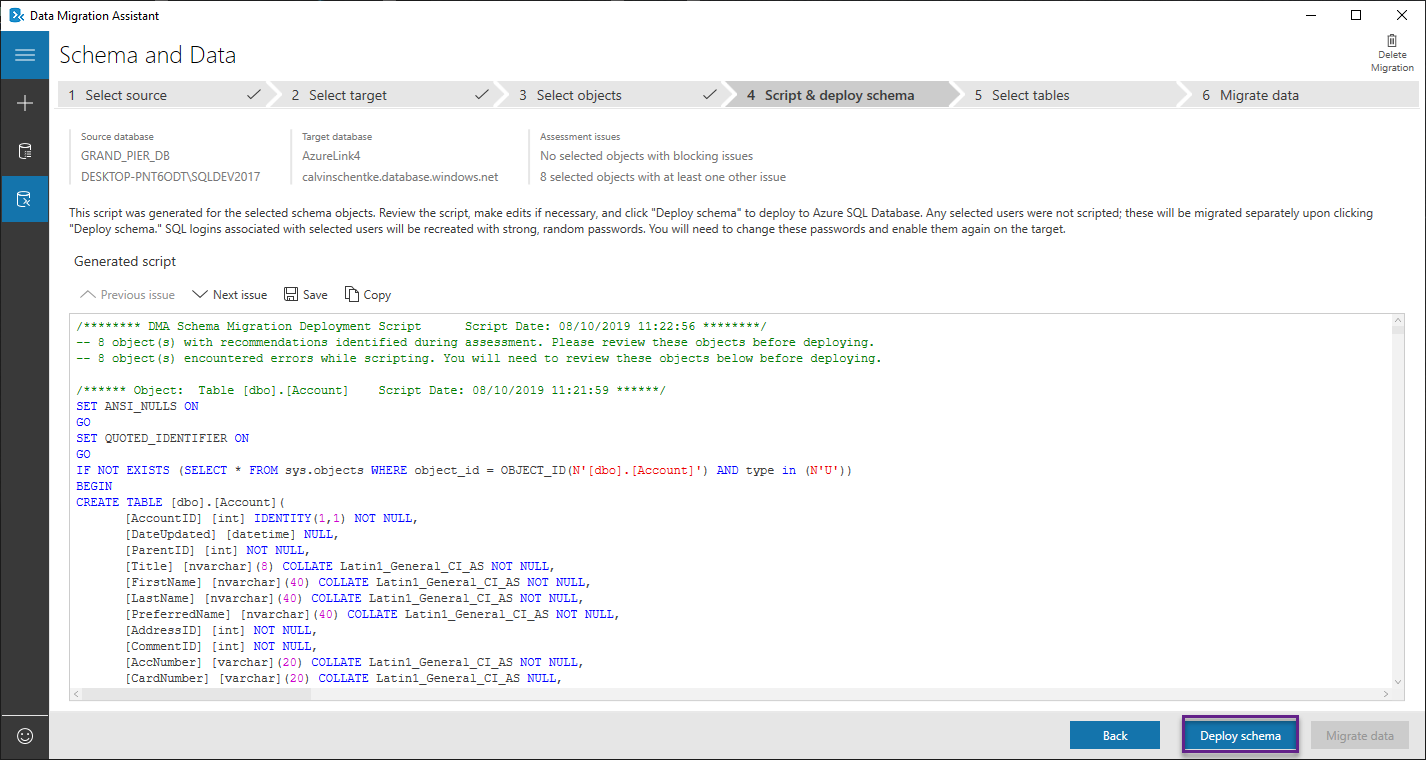Click the script scrollbar up arrow

point(1399,321)
